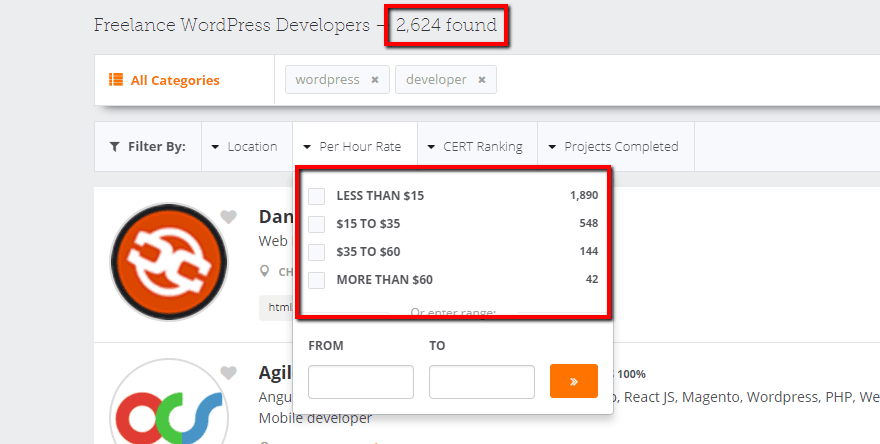Click the orange submit range arrow button

[574, 381]
